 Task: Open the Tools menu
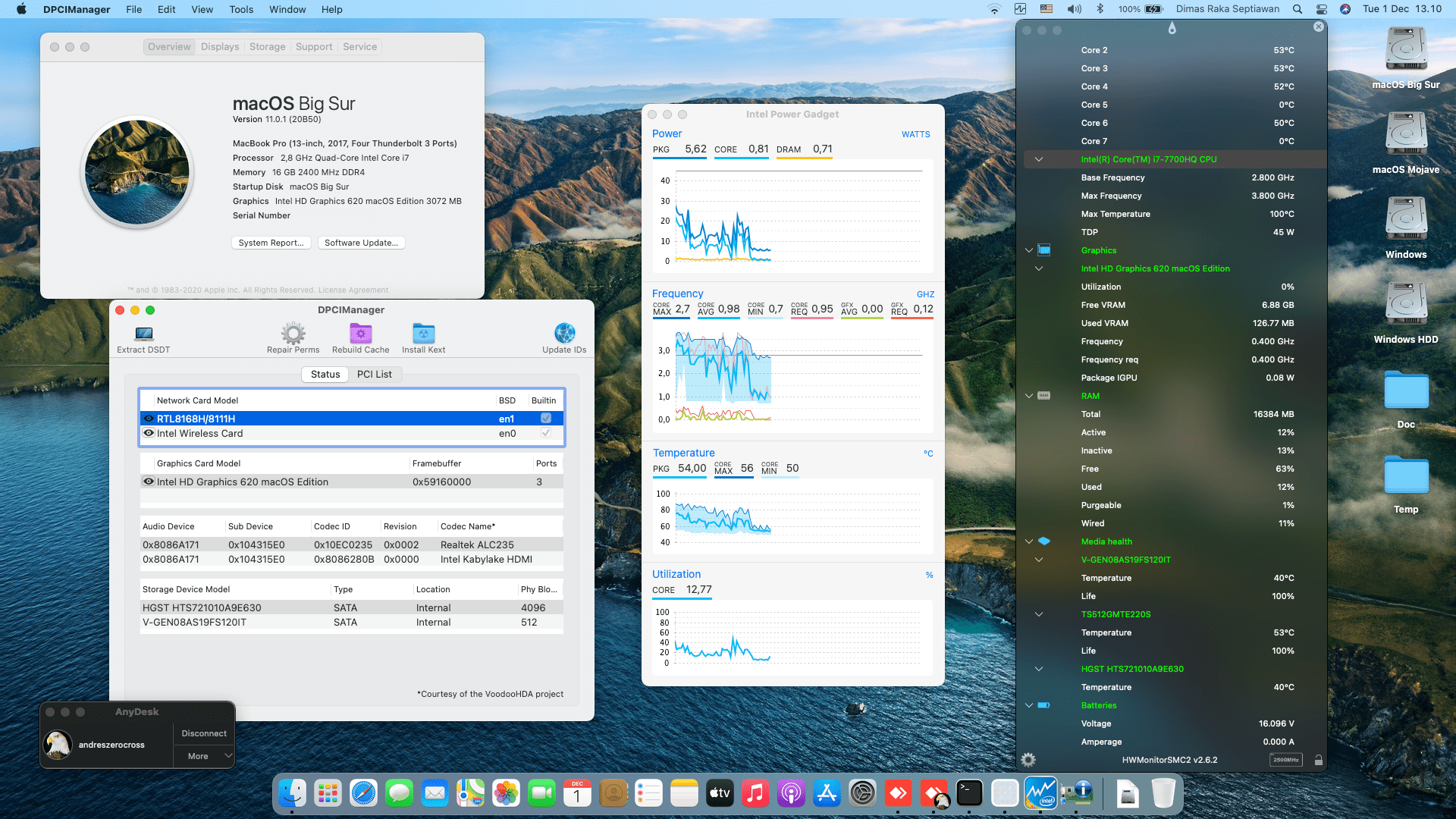241,9
